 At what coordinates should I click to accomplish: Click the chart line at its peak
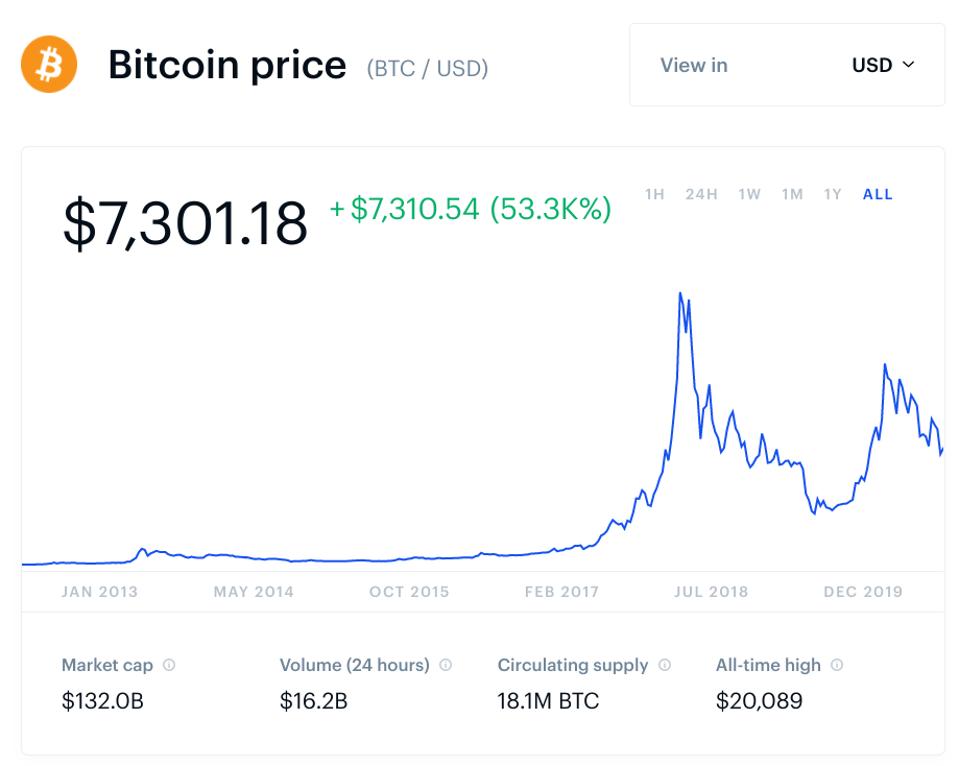click(x=682, y=293)
